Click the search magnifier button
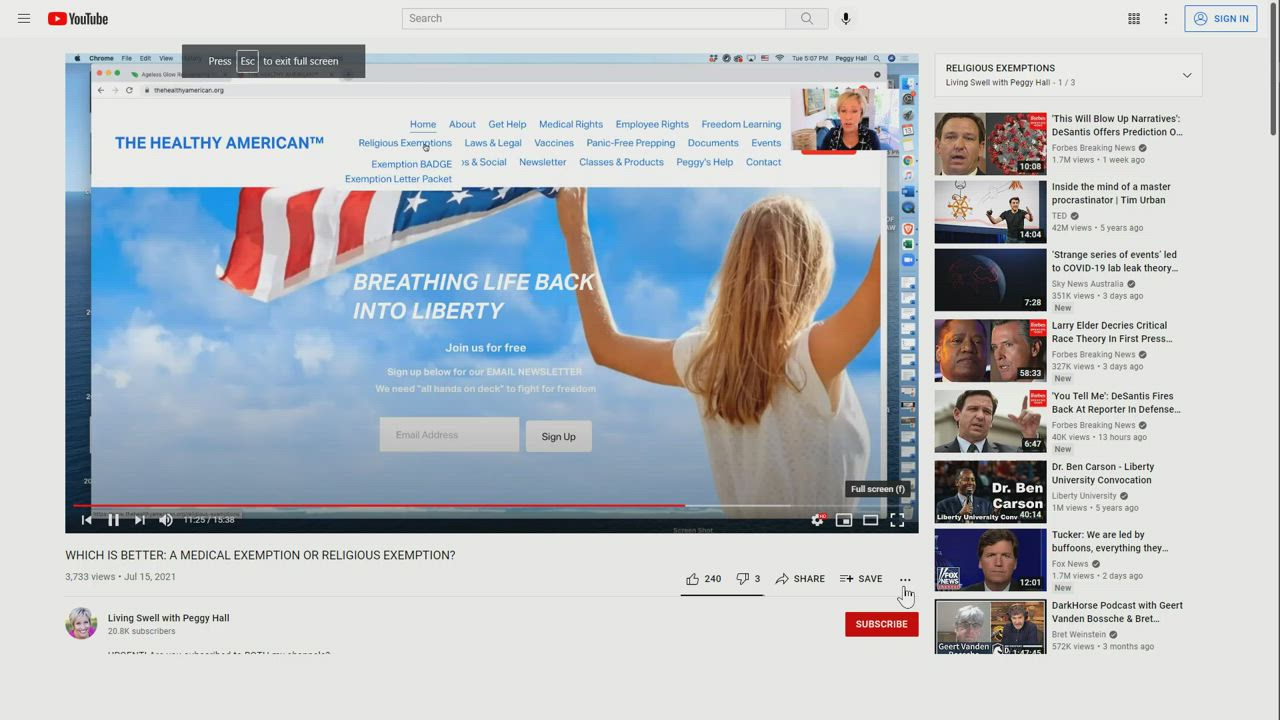This screenshot has height=720, width=1280. [x=806, y=18]
